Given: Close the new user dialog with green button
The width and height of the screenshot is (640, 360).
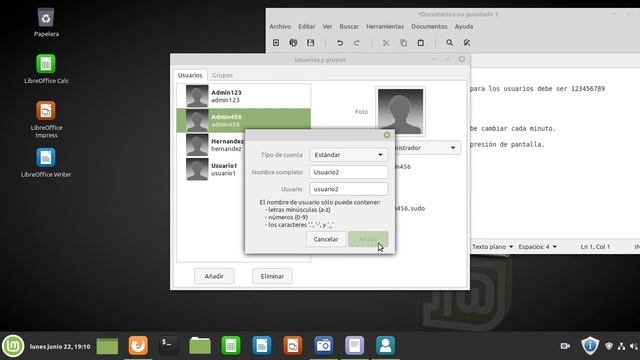Looking at the screenshot, I should coord(387,135).
